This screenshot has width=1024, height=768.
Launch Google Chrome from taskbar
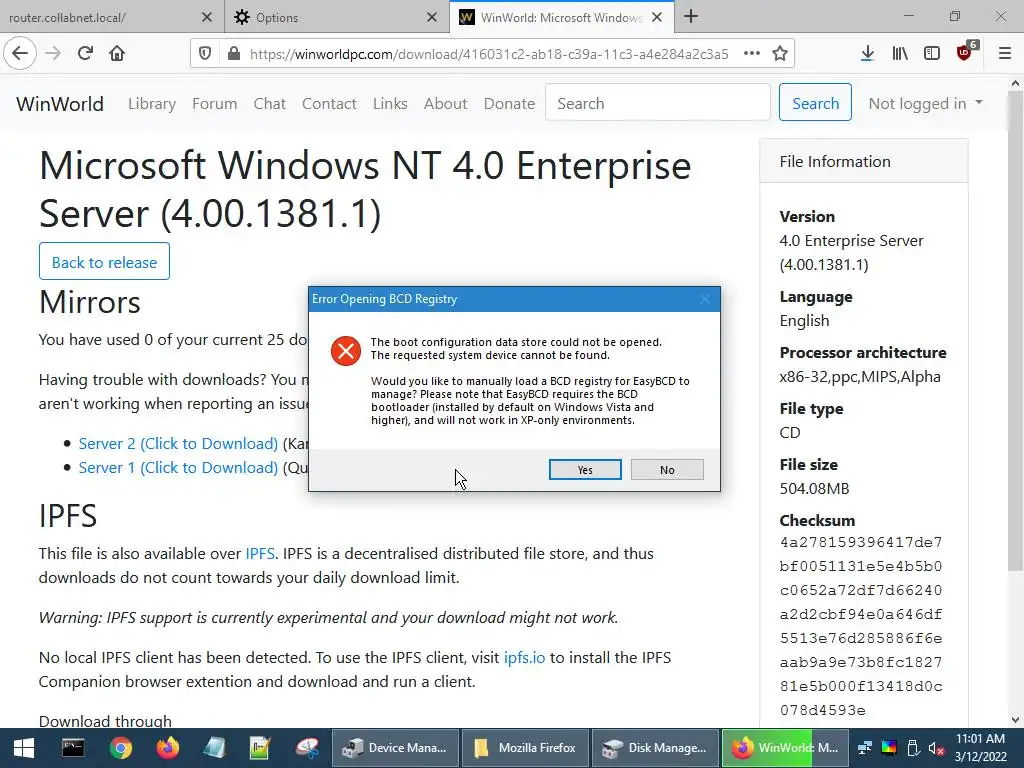tap(120, 748)
